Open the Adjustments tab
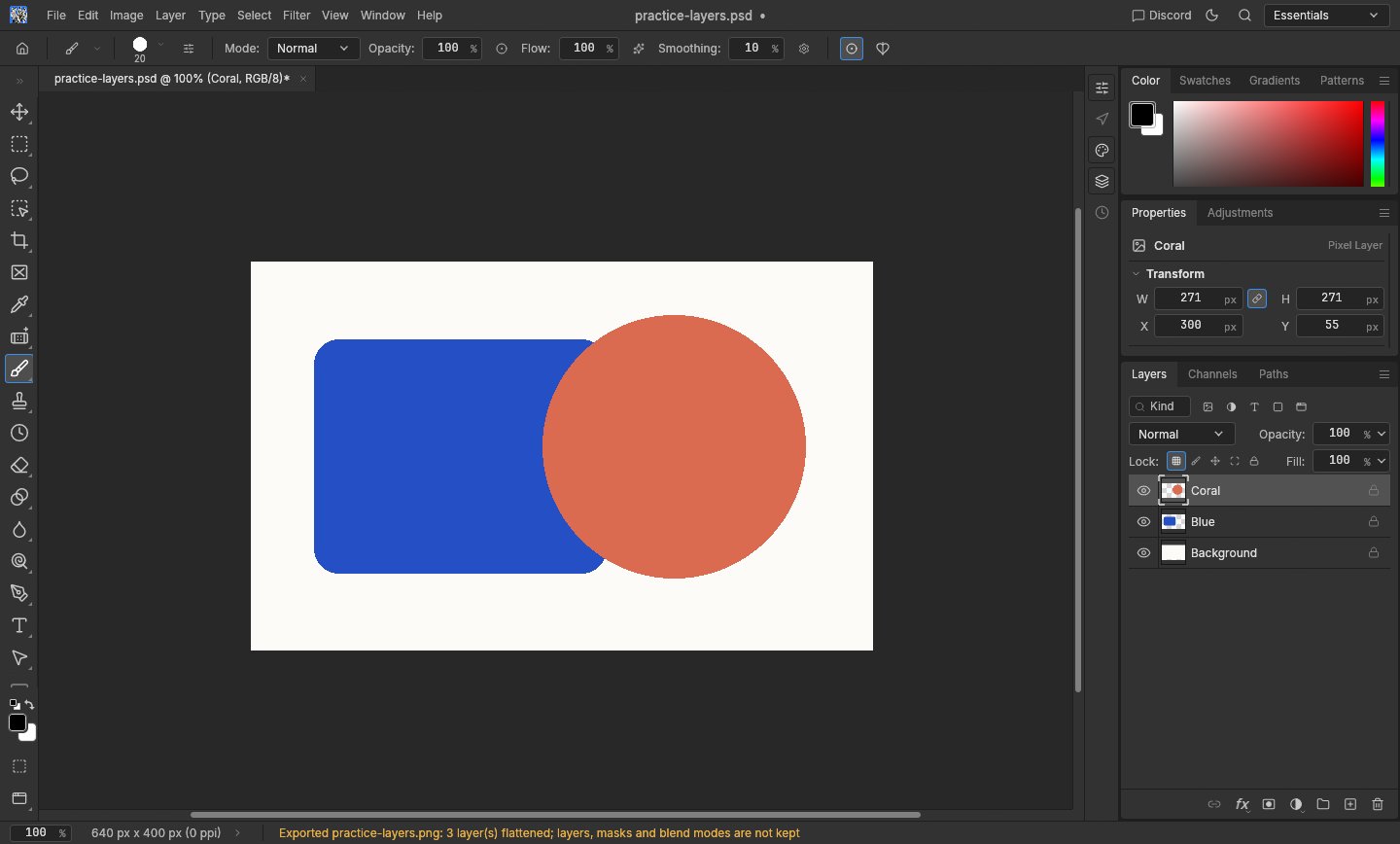 [1240, 213]
